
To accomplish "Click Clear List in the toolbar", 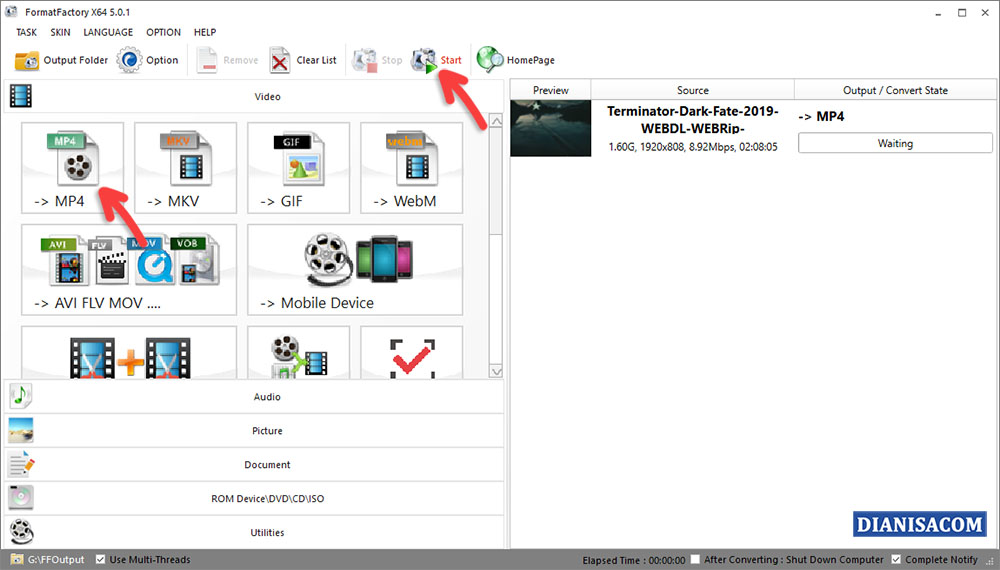I will 304,60.
